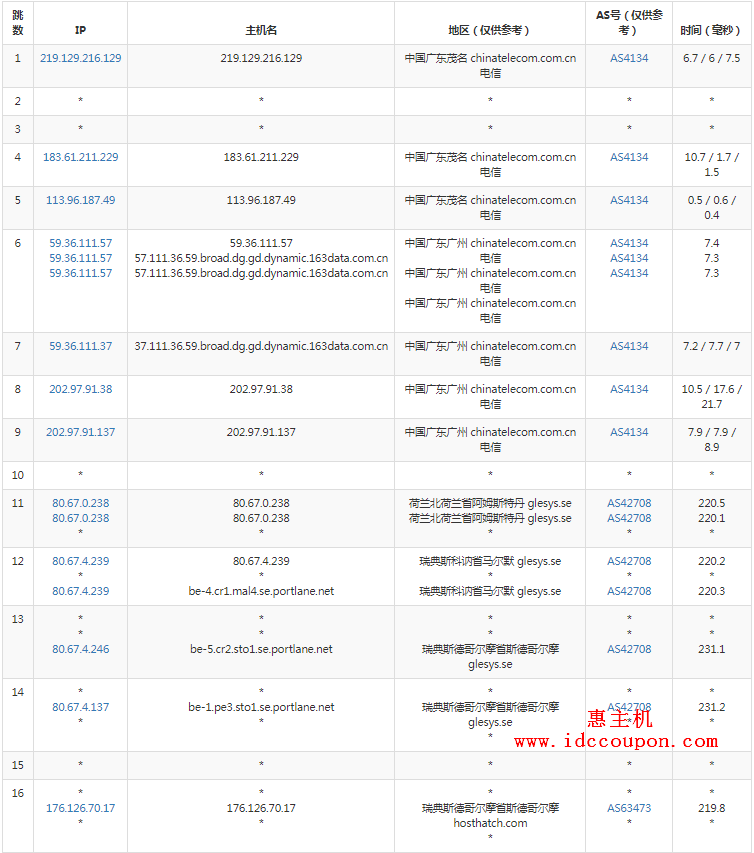Select IP link 80.67.4.137

(x=80, y=707)
